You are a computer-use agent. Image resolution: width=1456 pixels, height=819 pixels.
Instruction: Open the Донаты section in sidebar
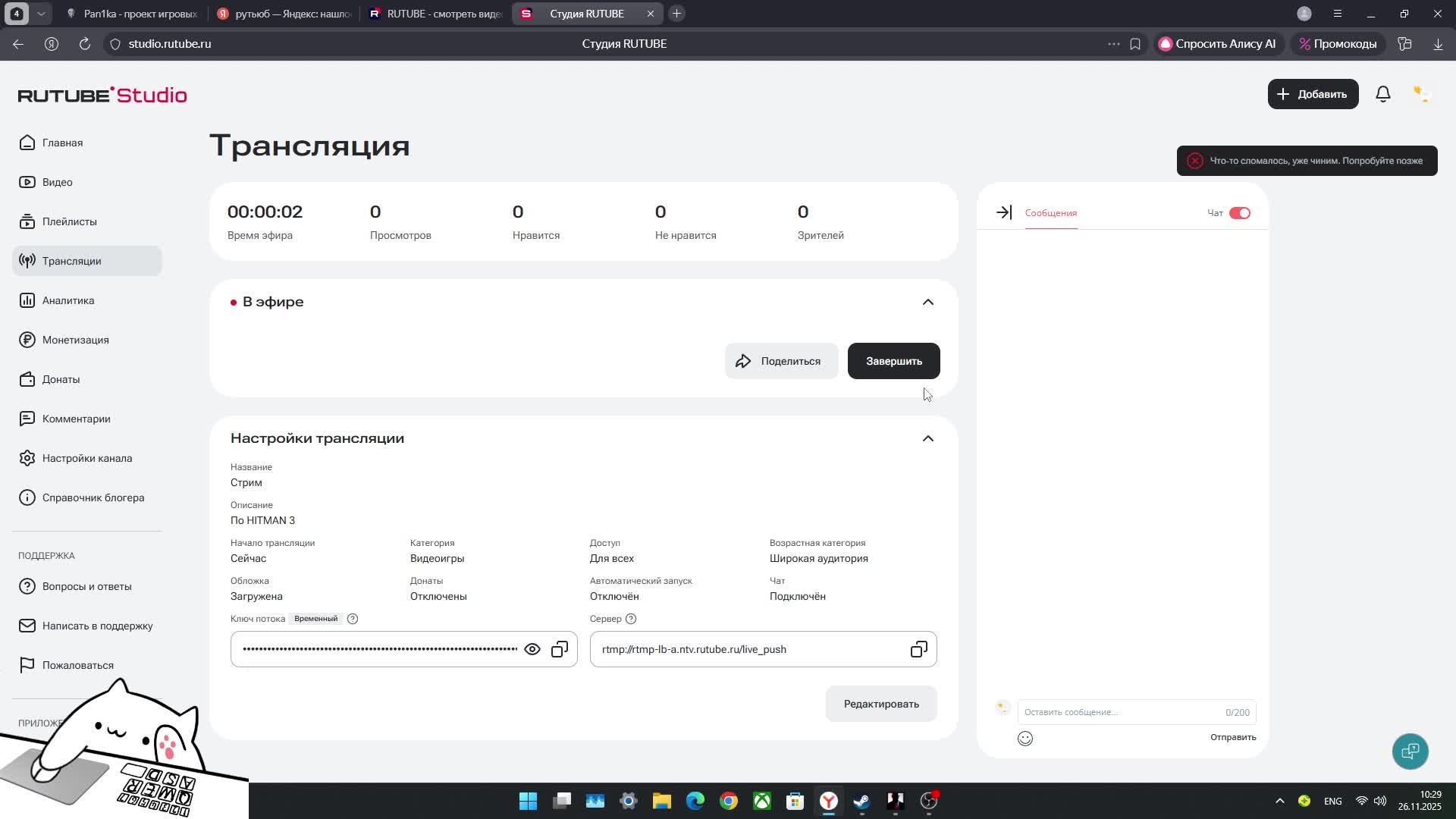(x=61, y=379)
